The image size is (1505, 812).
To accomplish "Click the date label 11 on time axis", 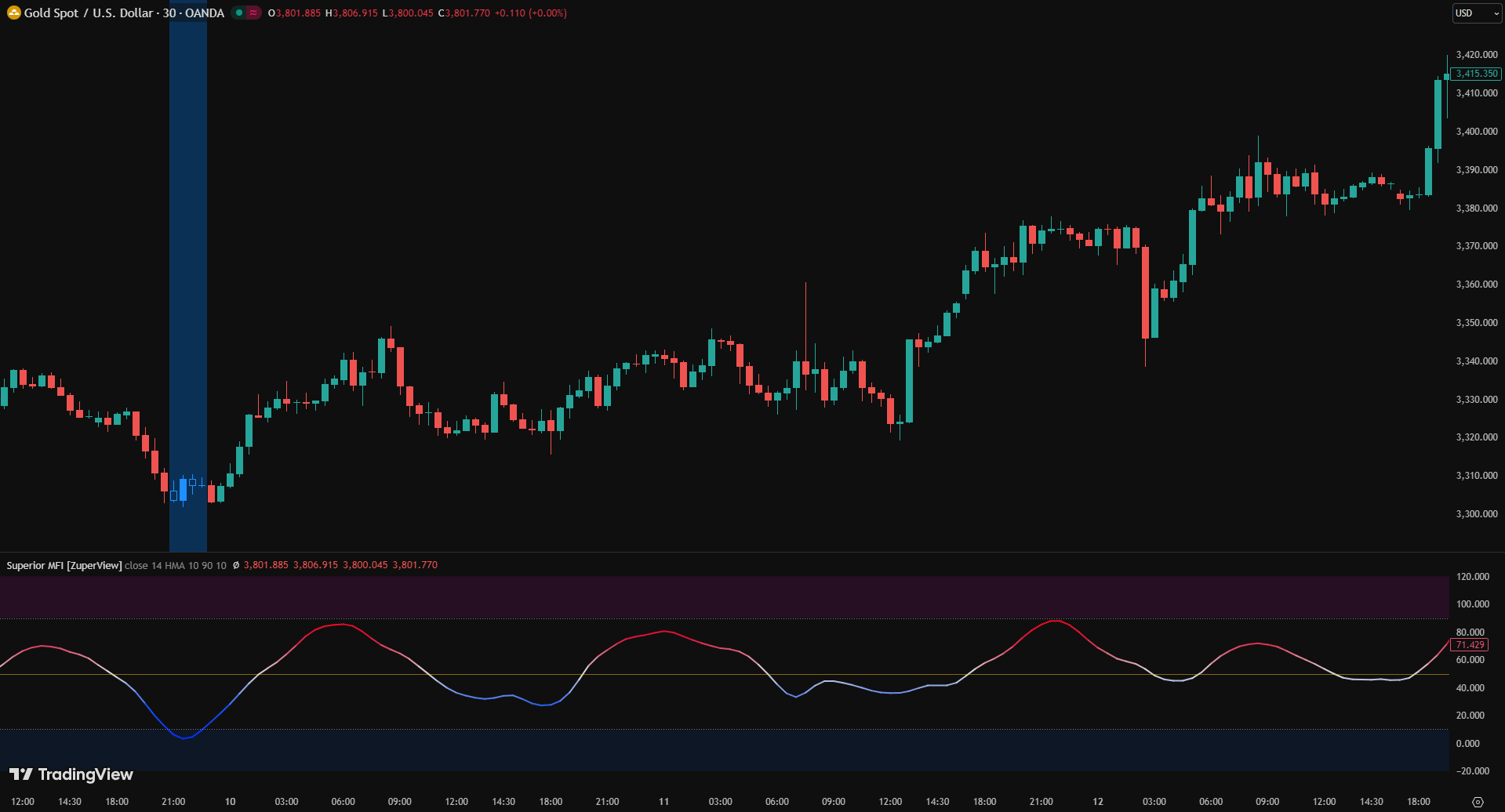I will [663, 802].
